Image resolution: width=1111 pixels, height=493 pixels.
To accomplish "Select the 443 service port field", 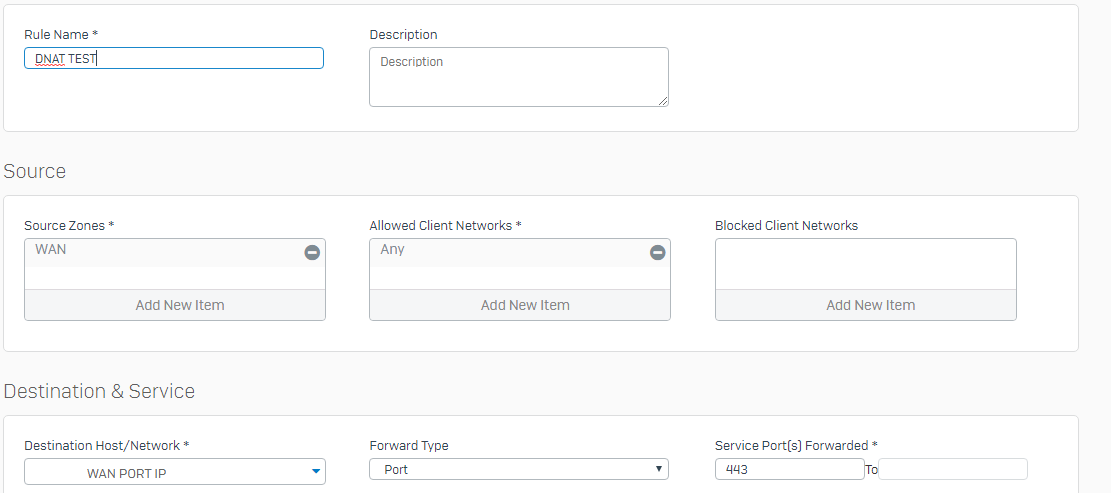I will [790, 469].
